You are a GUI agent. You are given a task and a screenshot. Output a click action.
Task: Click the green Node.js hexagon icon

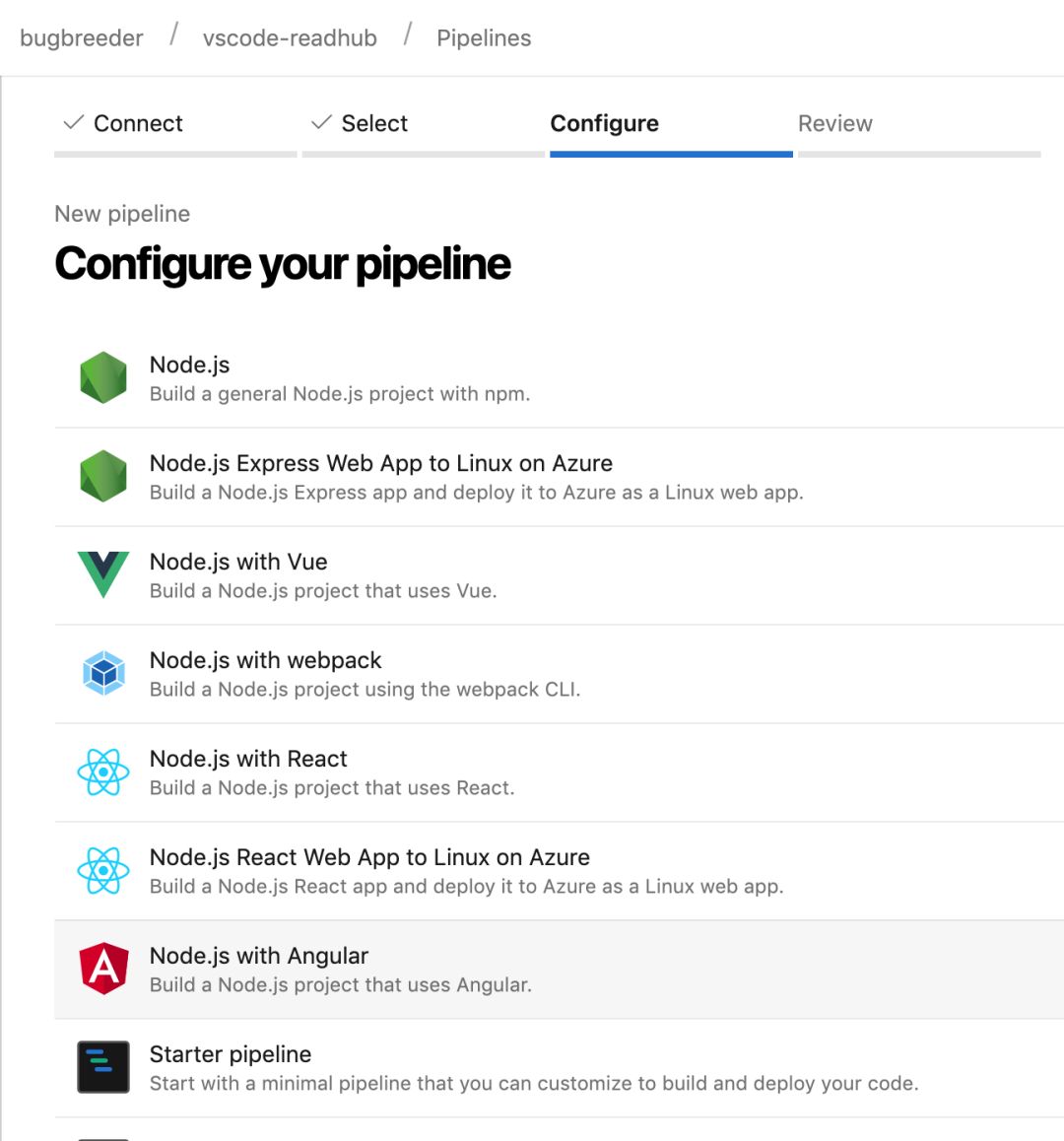point(103,378)
